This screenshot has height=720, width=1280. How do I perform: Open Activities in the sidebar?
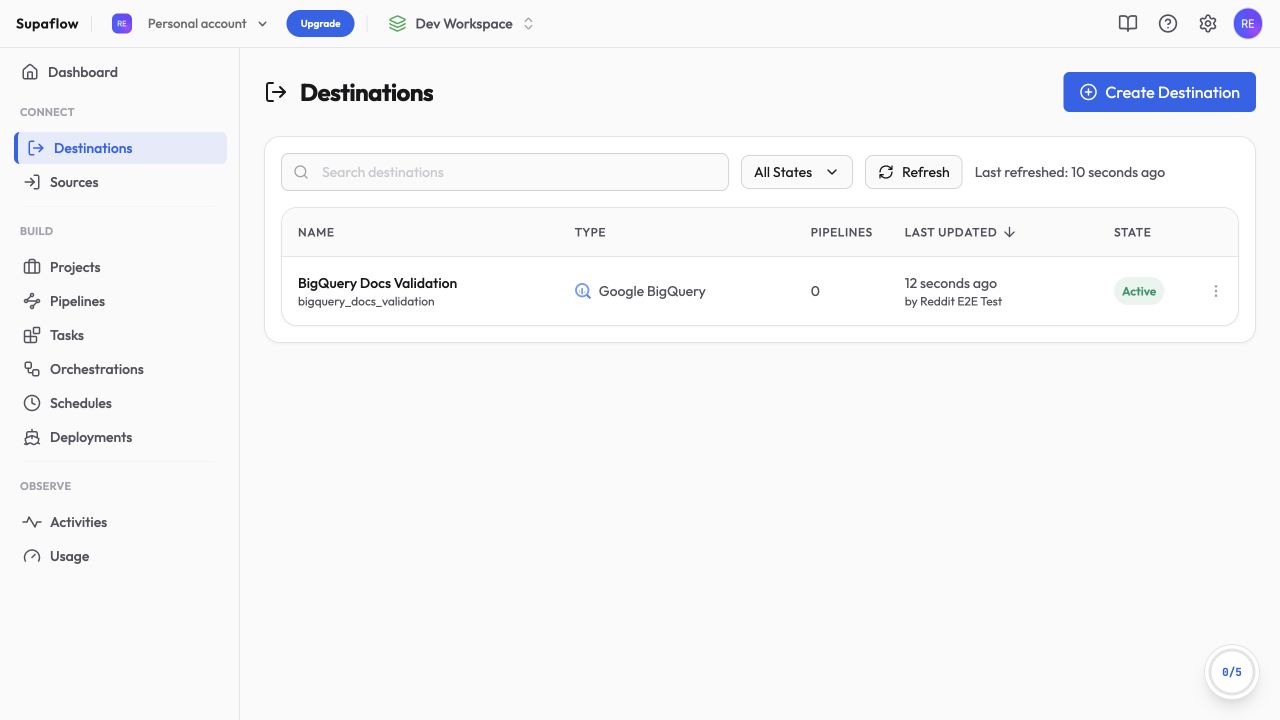coord(121,522)
